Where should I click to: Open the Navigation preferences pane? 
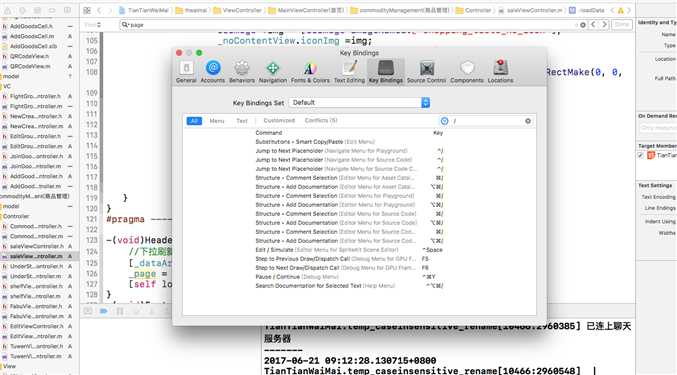272,72
